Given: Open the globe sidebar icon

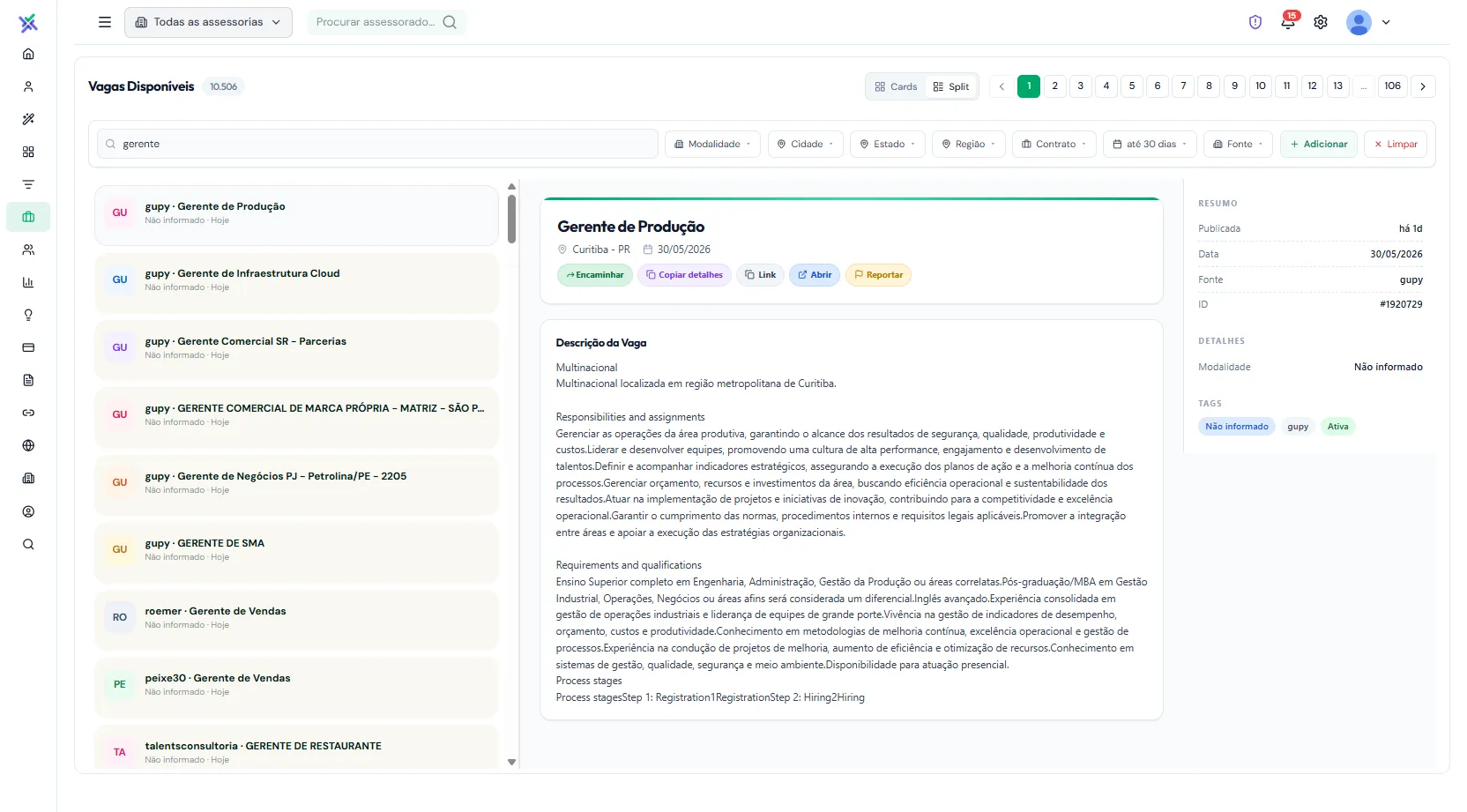Looking at the screenshot, I should 28,445.
